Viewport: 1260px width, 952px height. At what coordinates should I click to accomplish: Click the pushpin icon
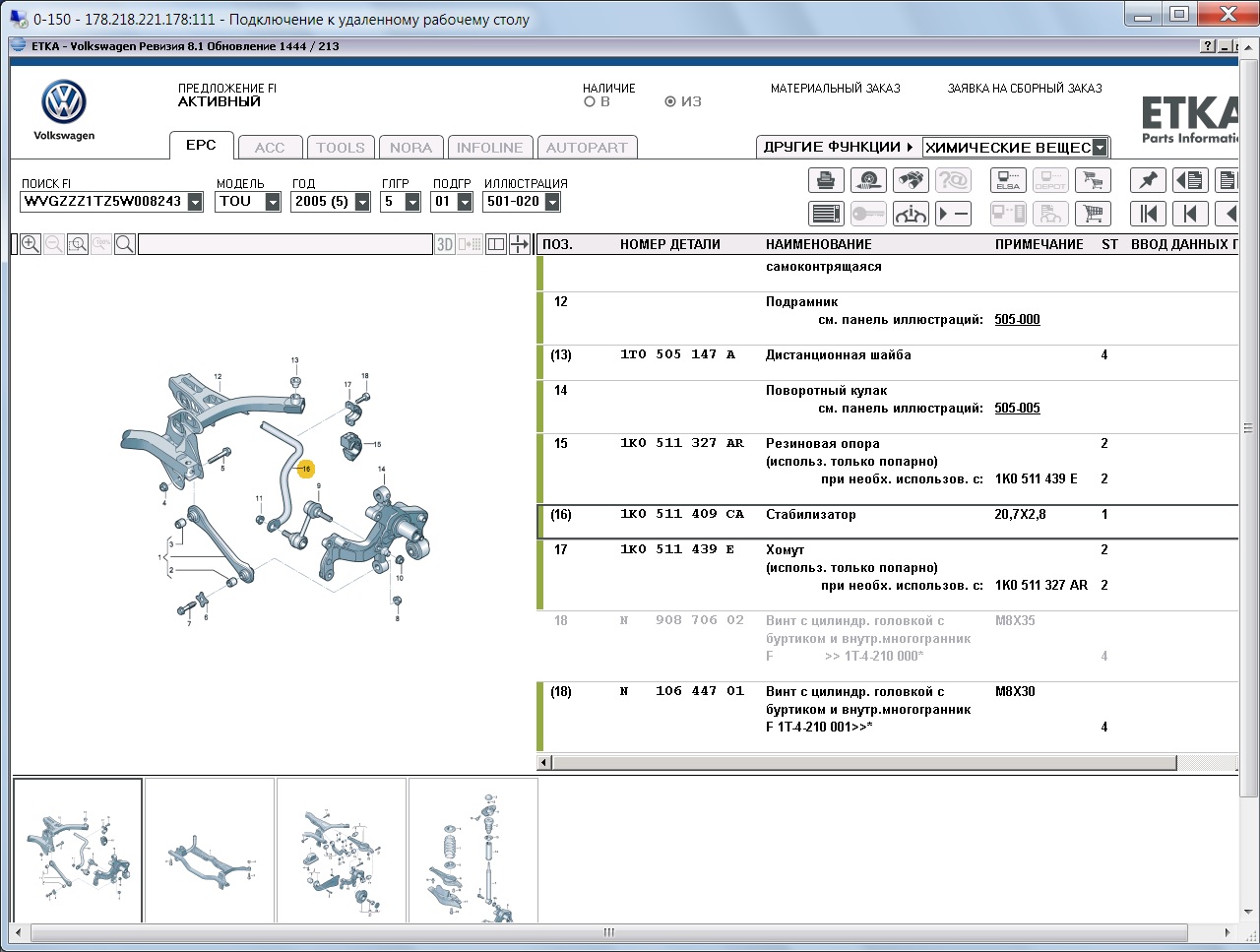[x=1148, y=180]
